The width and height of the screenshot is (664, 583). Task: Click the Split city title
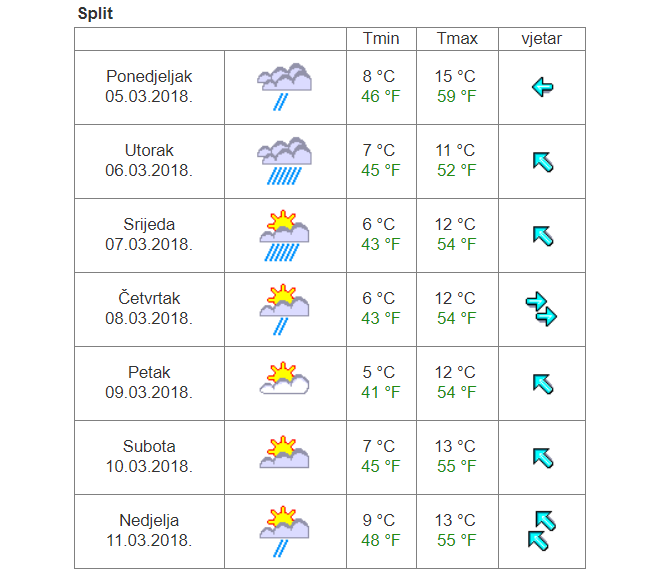click(x=95, y=15)
